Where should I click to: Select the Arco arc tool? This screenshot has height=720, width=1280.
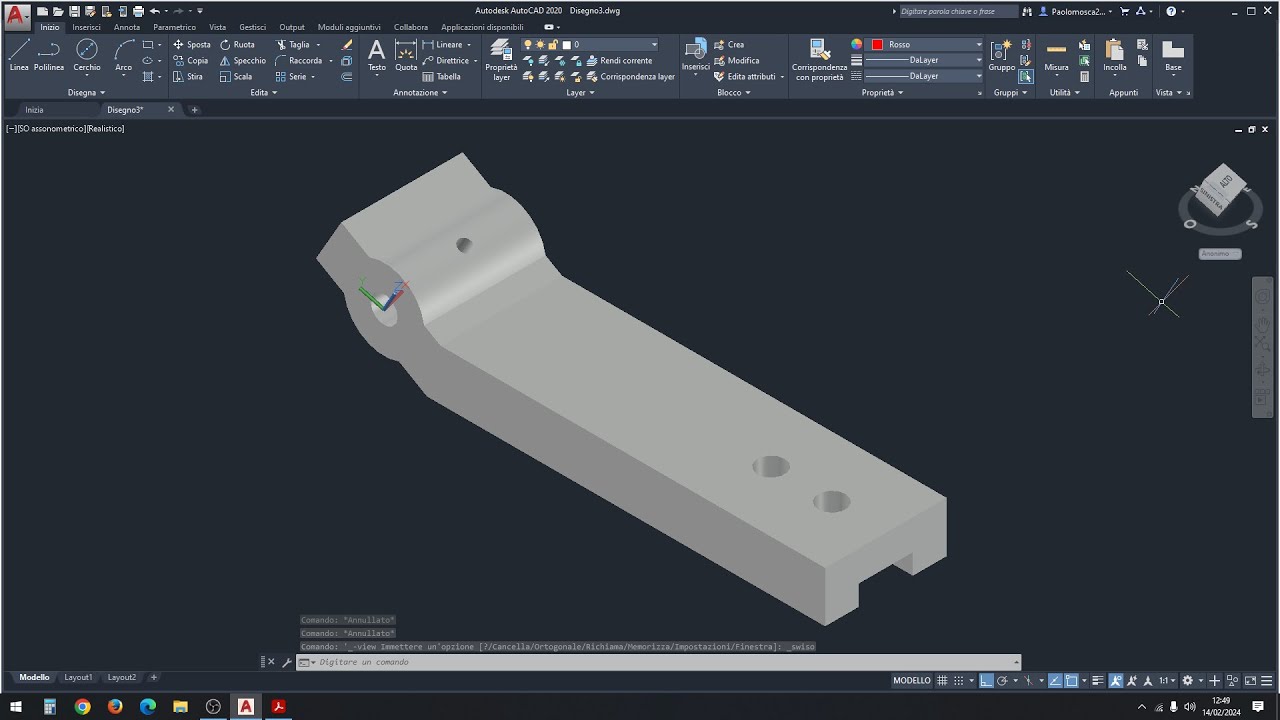click(123, 55)
